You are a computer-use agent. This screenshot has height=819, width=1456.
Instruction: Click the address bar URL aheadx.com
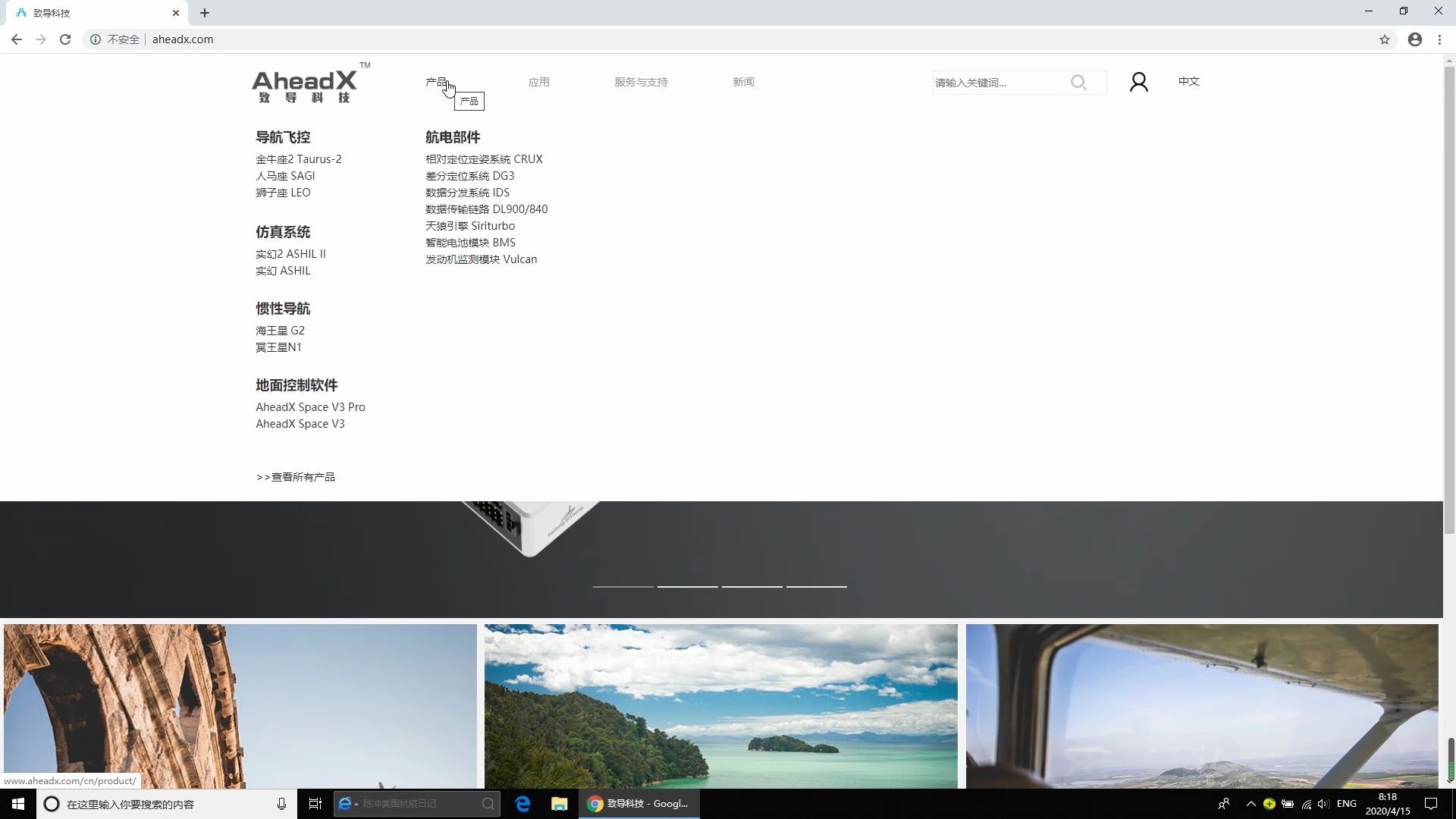(183, 39)
